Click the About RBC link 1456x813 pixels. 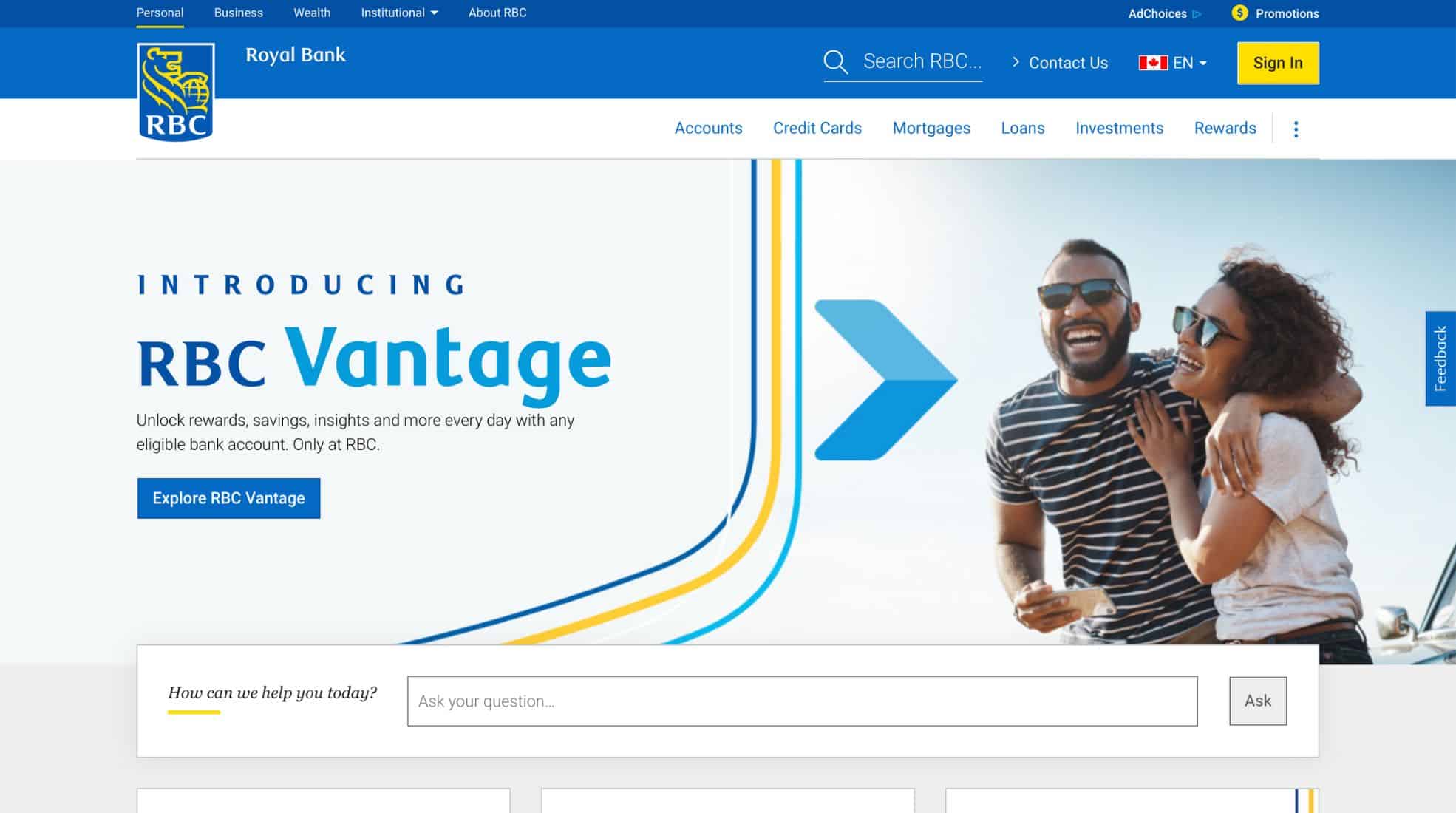click(497, 12)
